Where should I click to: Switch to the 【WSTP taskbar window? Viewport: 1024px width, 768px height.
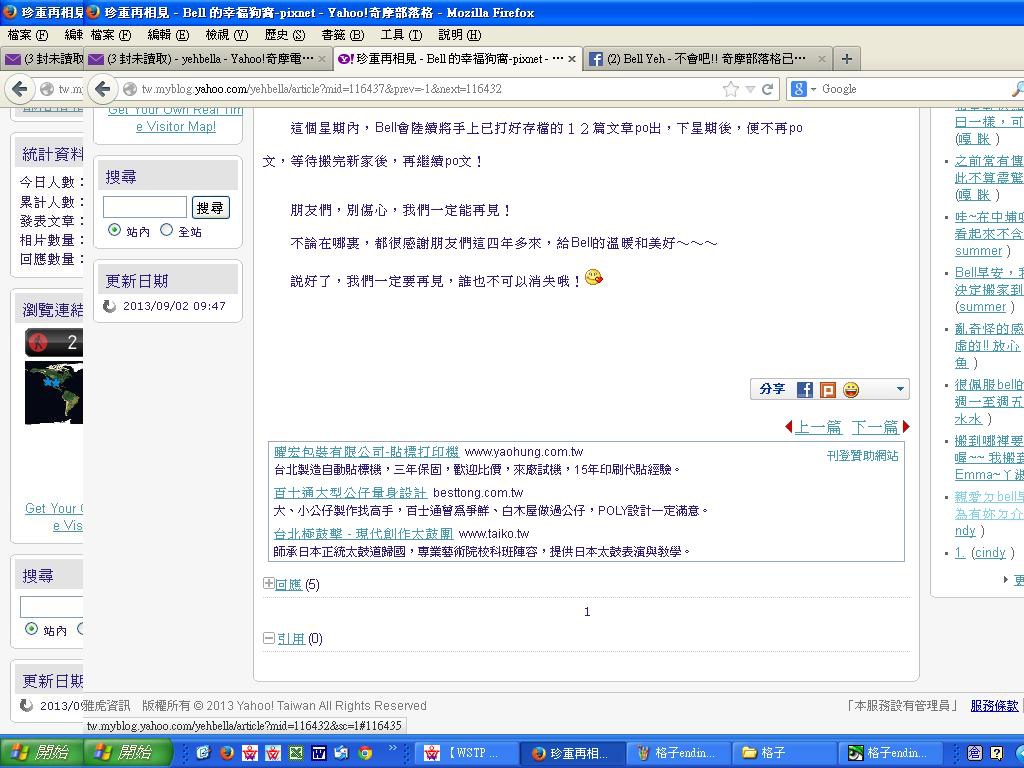tap(467, 753)
